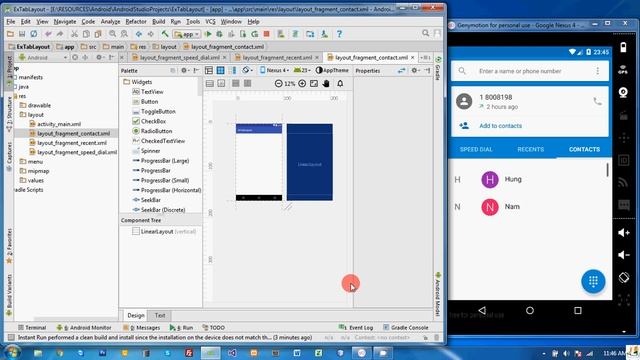Viewport: 640px width, 360px height.
Task: Click the Search Everywhere magnifier icon
Action: [x=425, y=33]
